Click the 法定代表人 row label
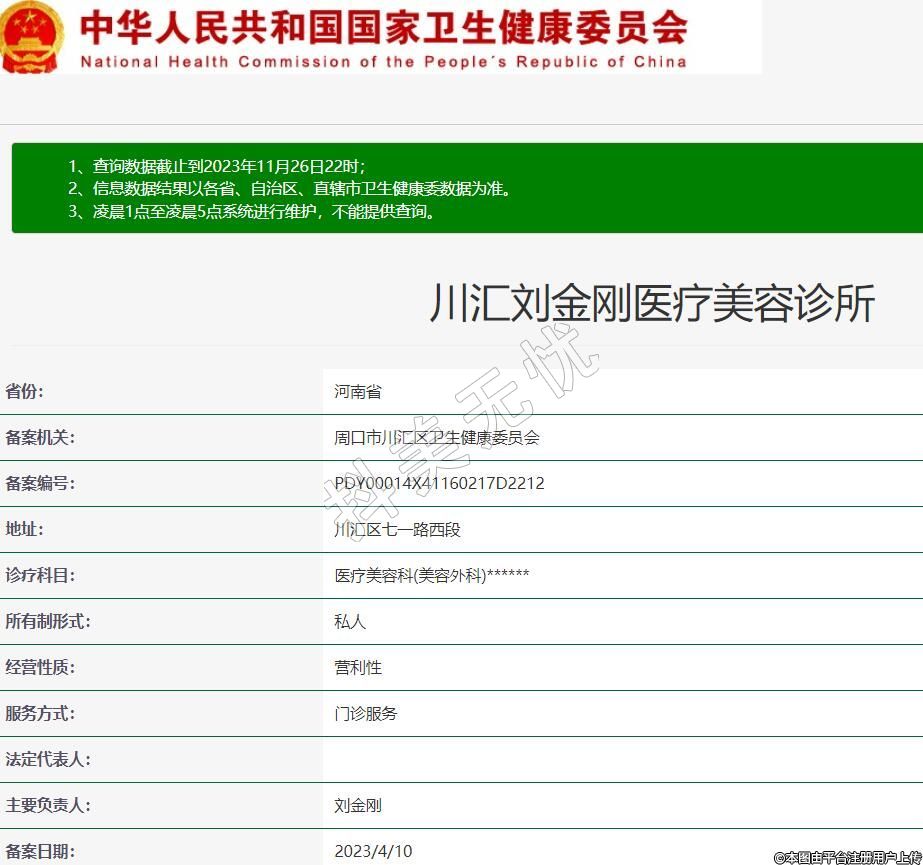The height and width of the screenshot is (865, 923). coord(48,759)
